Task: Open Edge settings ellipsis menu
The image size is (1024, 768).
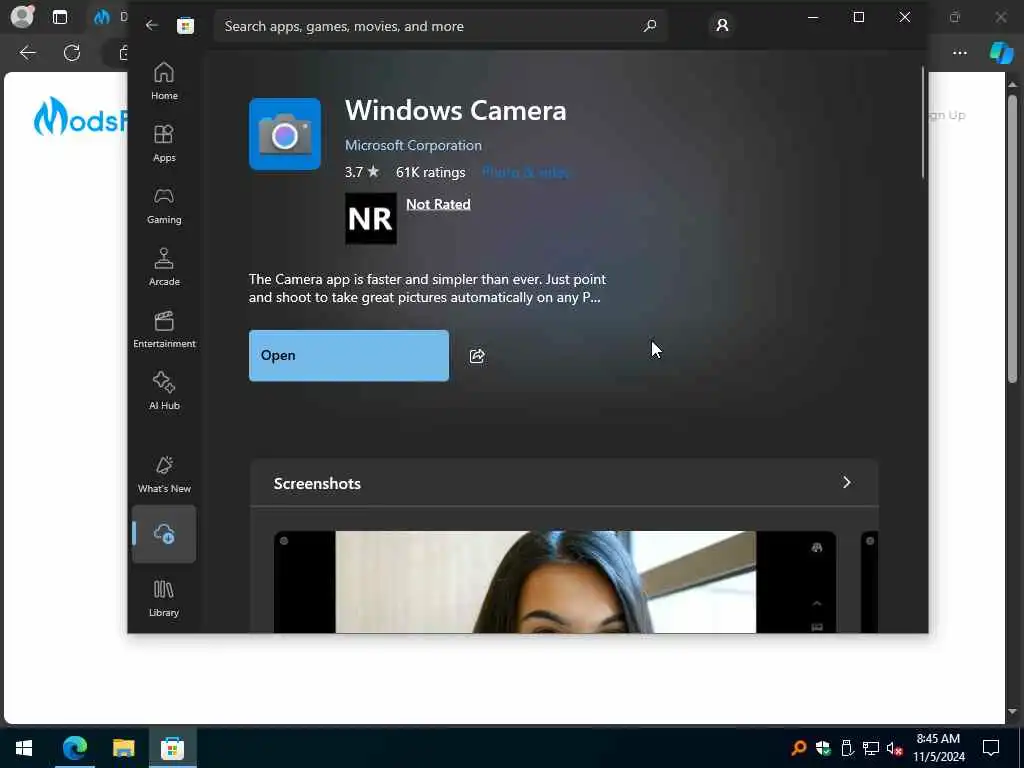Action: (x=959, y=52)
